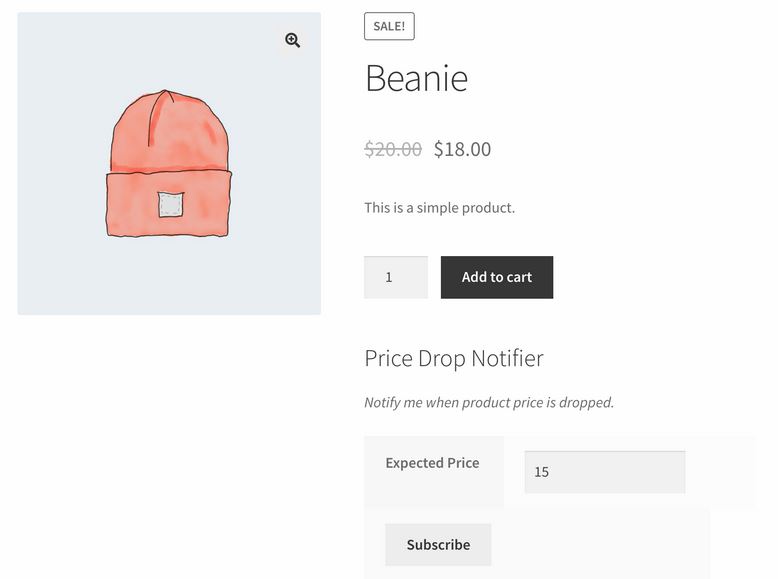
Task: Subscribe to price drop notifications
Action: pyautogui.click(x=438, y=545)
